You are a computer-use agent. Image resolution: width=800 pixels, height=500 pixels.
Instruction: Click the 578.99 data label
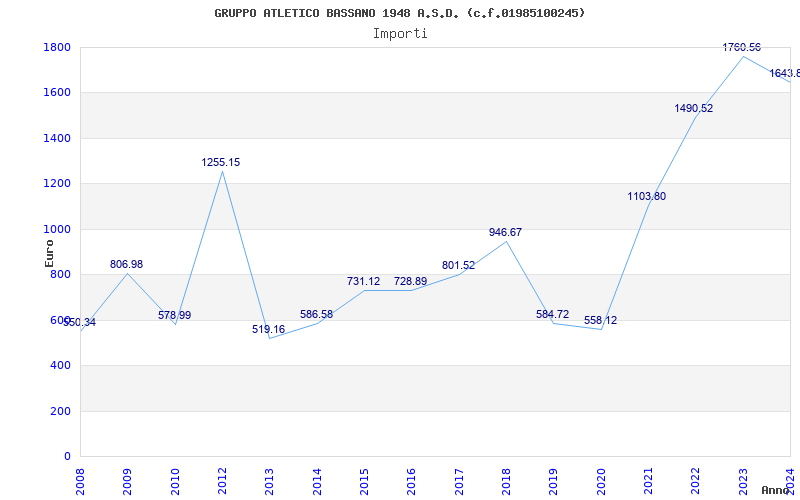[174, 315]
